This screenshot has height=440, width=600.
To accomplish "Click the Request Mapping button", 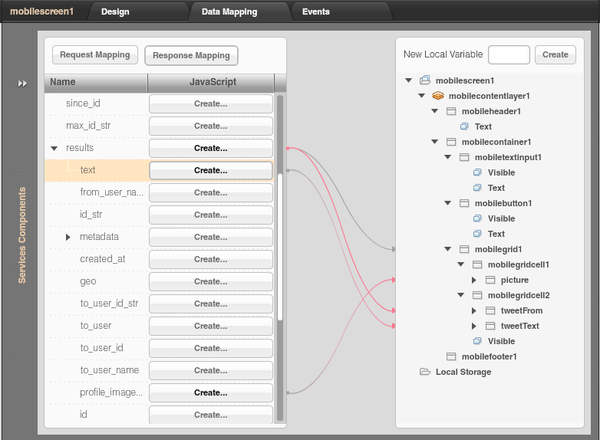I will (94, 55).
